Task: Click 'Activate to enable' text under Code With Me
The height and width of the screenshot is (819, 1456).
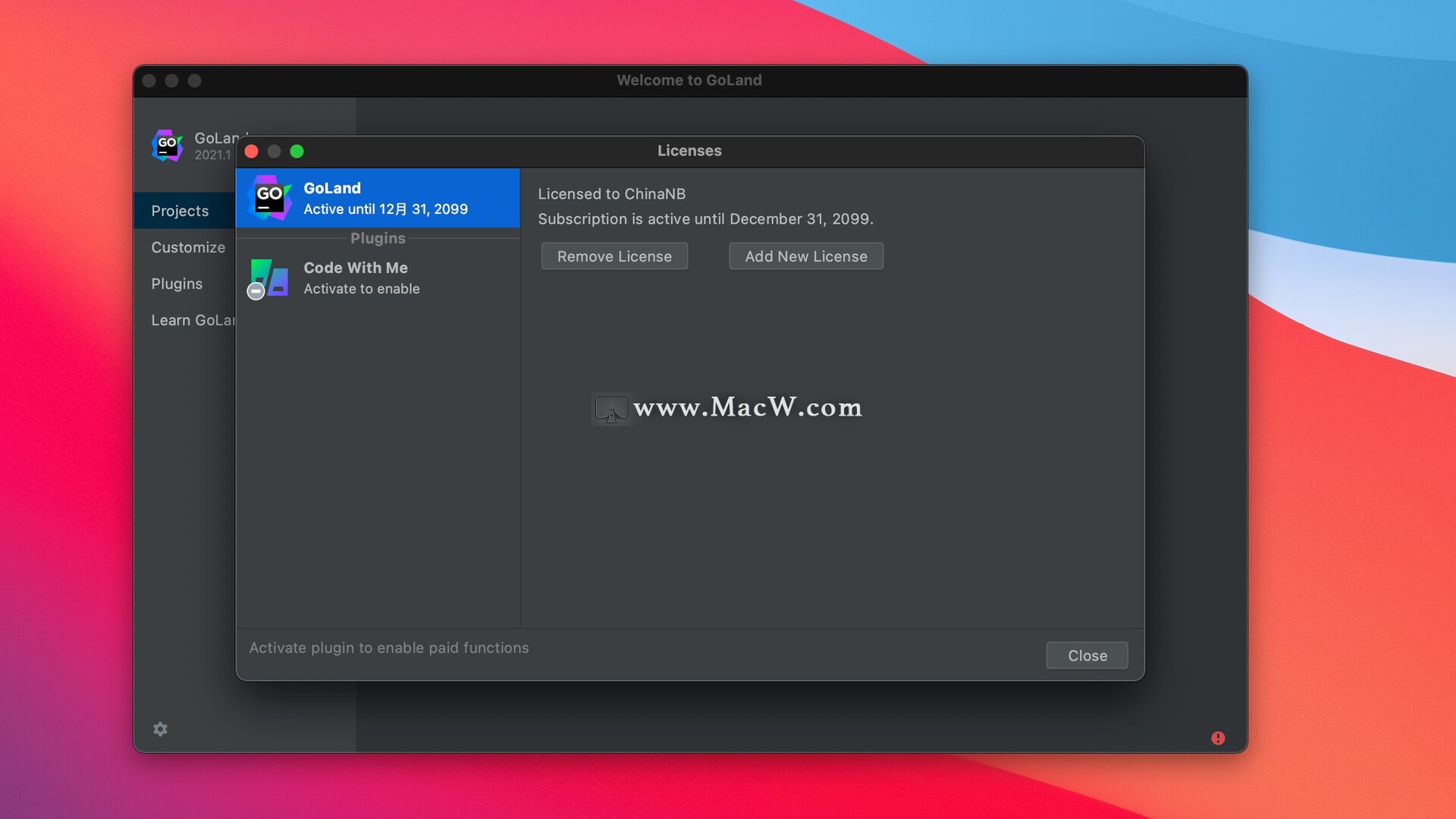Action: [362, 289]
